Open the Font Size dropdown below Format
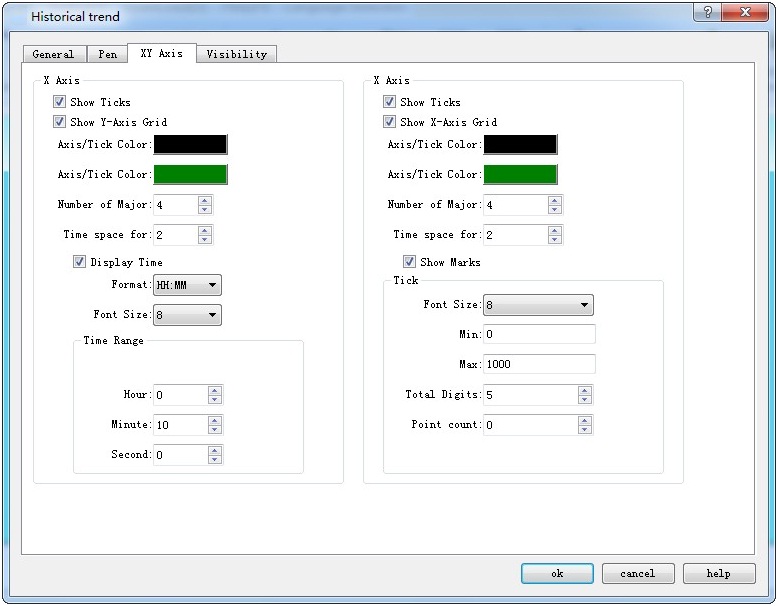Image resolution: width=778 pixels, height=606 pixels. [187, 315]
